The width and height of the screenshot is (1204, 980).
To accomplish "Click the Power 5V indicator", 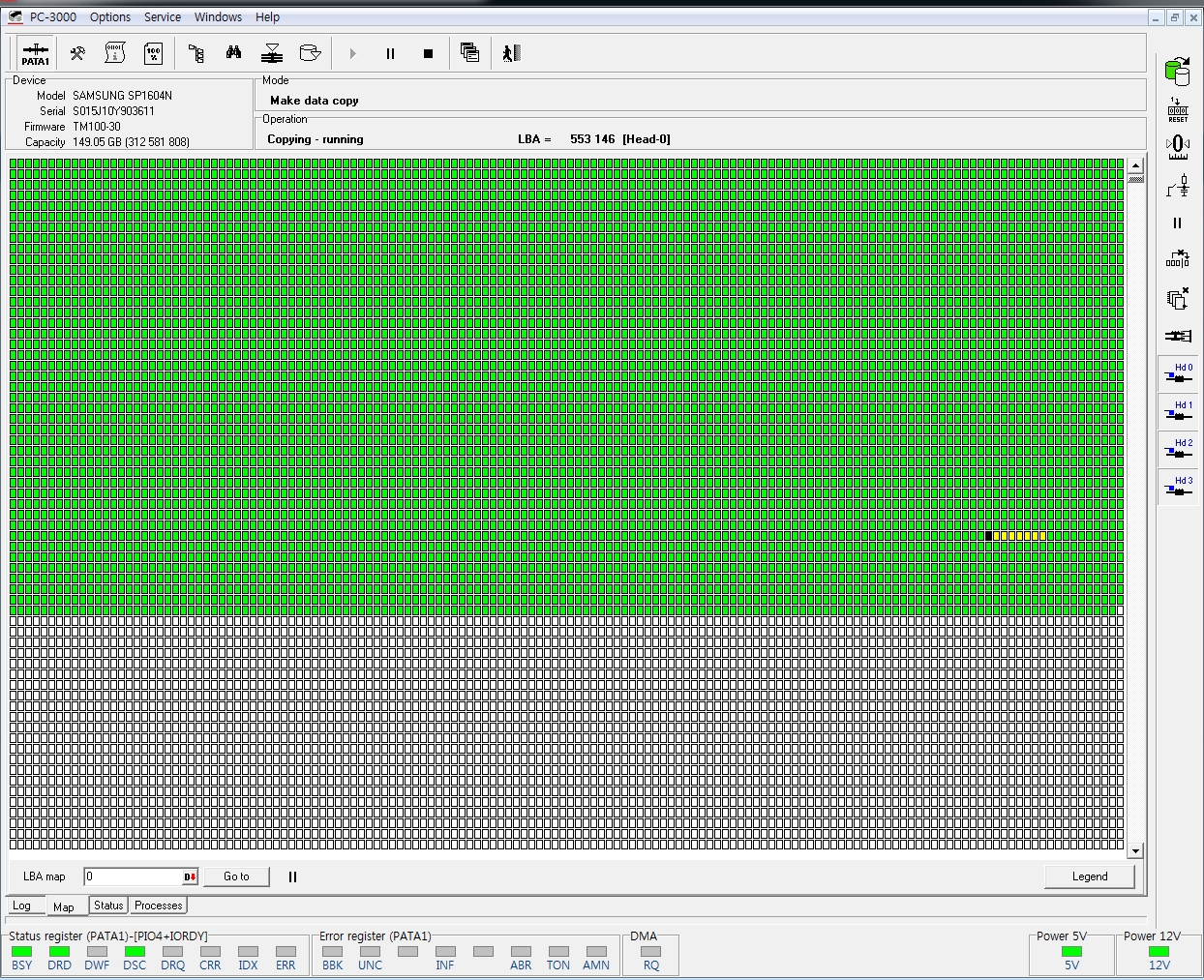I will 1071,952.
